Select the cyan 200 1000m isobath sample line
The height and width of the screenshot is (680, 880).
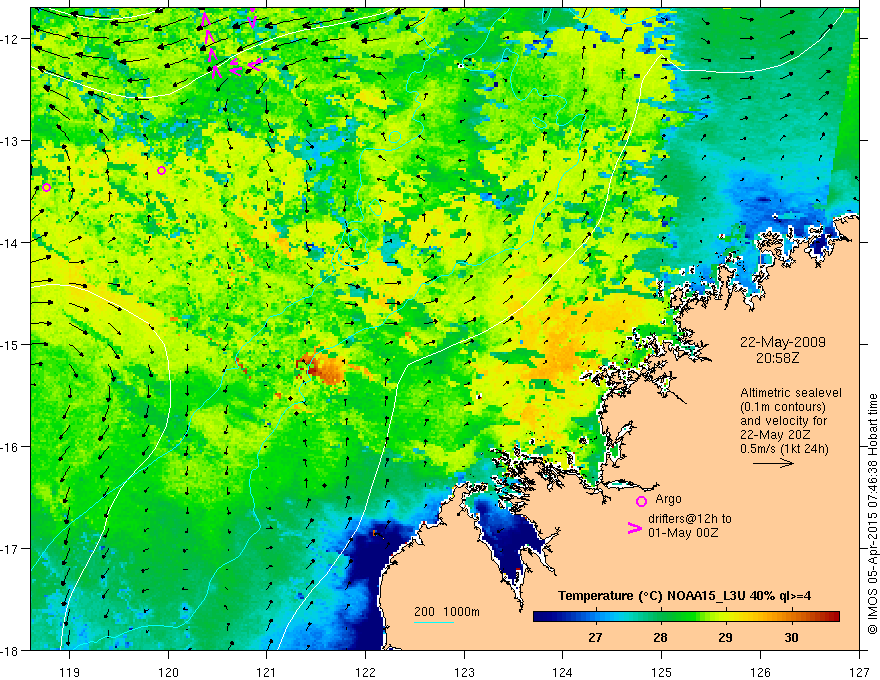(434, 622)
